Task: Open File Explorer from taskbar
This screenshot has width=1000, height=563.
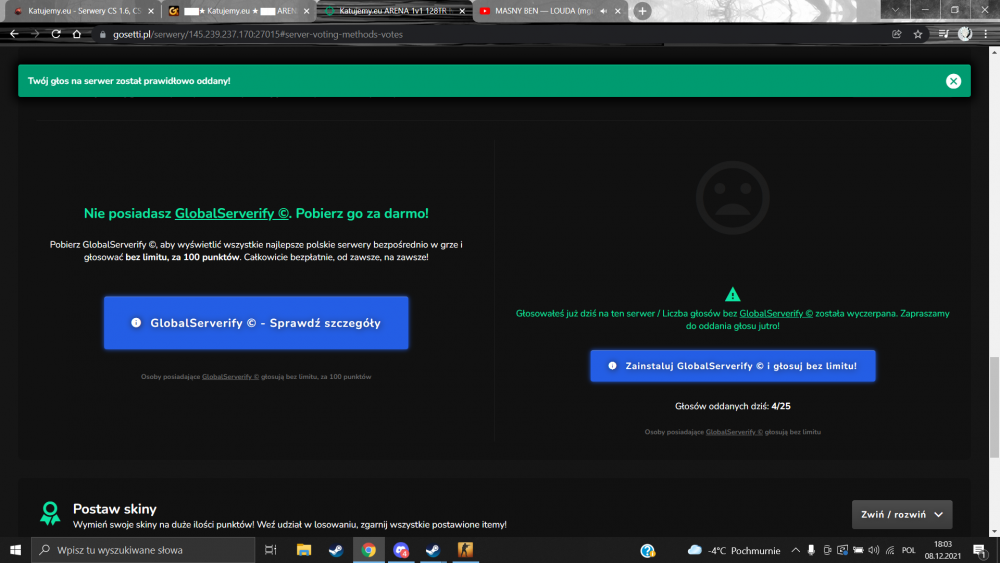Action: 304,550
